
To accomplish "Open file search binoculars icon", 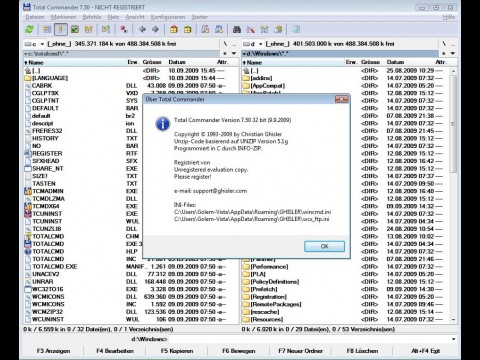I will 237,29.
